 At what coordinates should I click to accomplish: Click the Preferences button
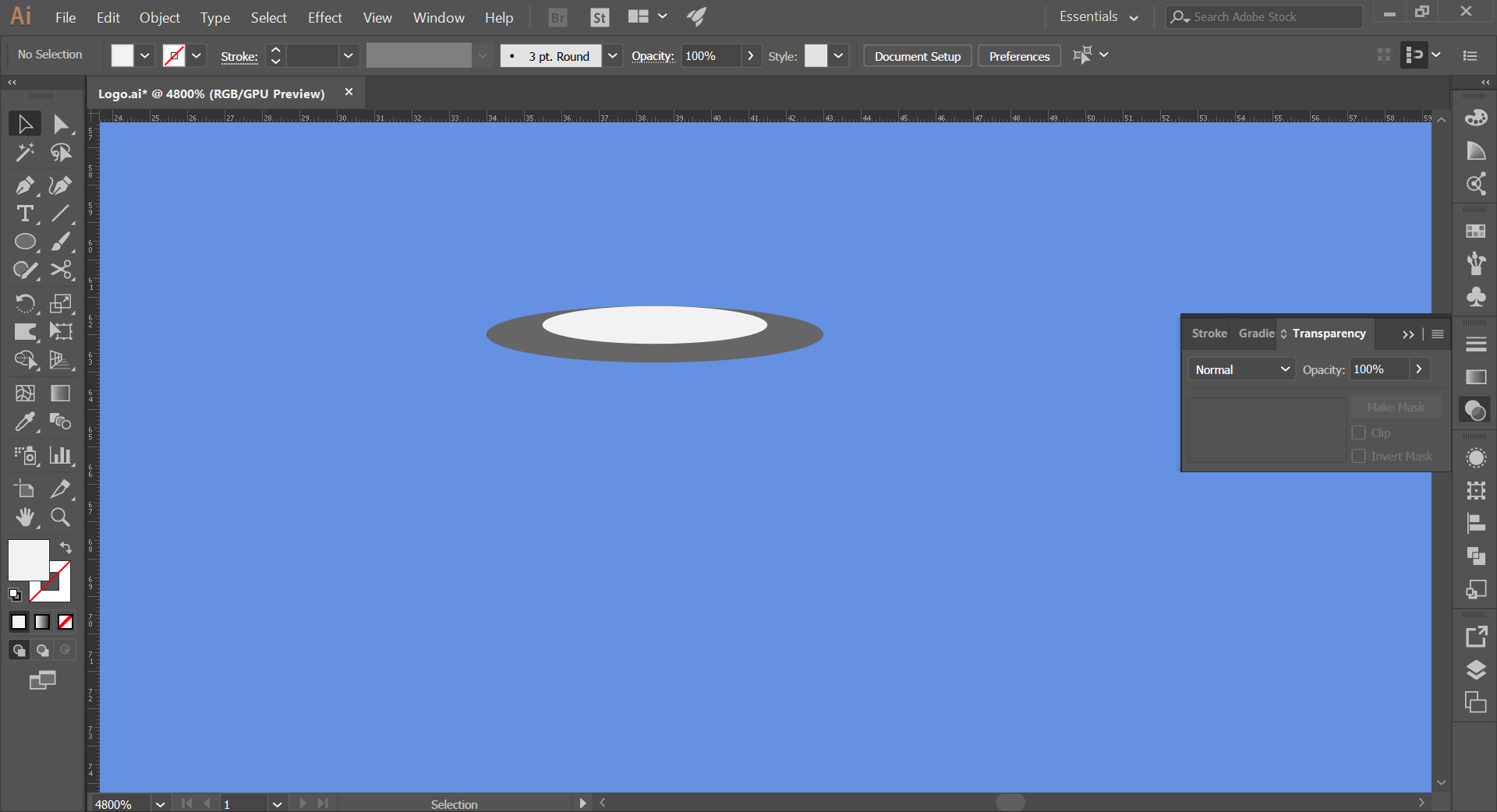coord(1019,56)
